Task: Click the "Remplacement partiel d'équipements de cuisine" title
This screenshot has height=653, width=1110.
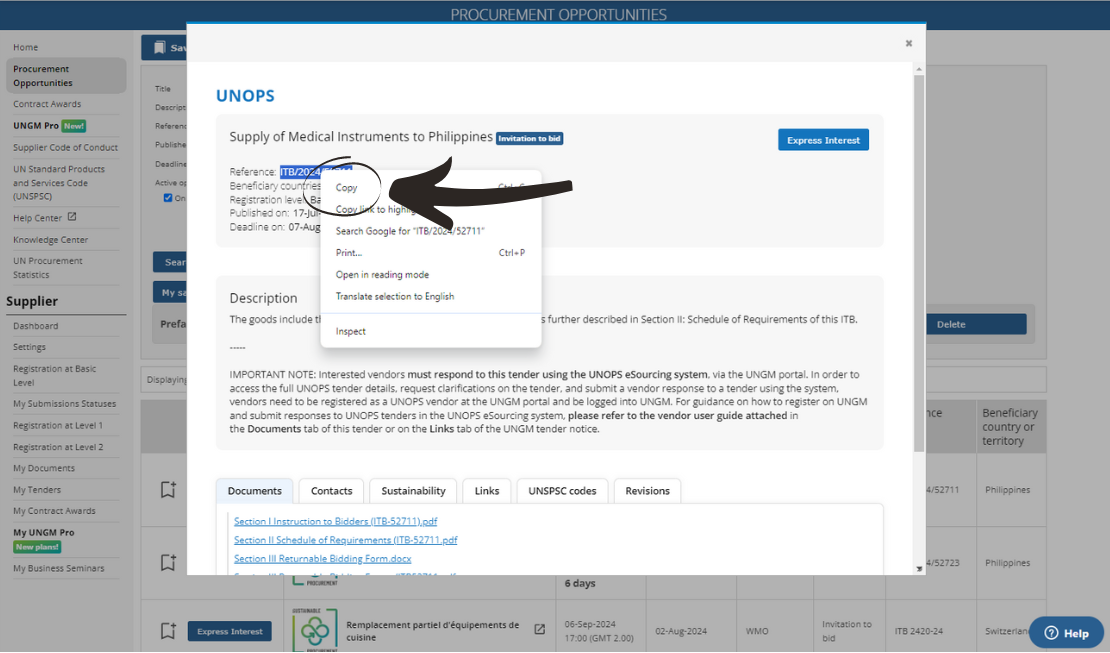Action: pos(433,631)
